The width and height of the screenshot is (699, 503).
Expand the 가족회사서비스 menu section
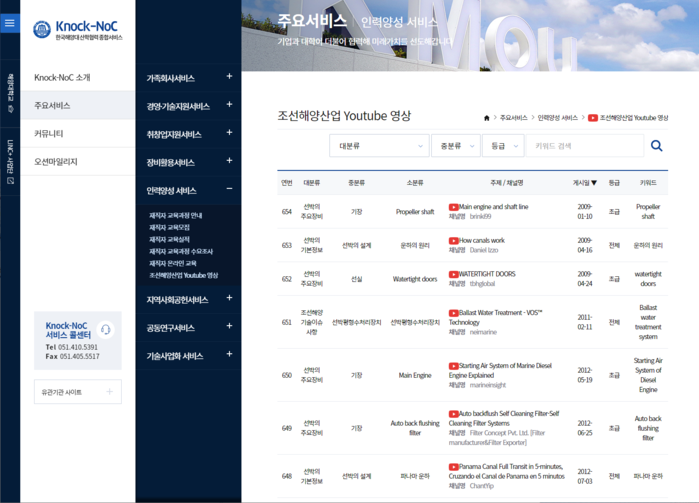coord(229,77)
